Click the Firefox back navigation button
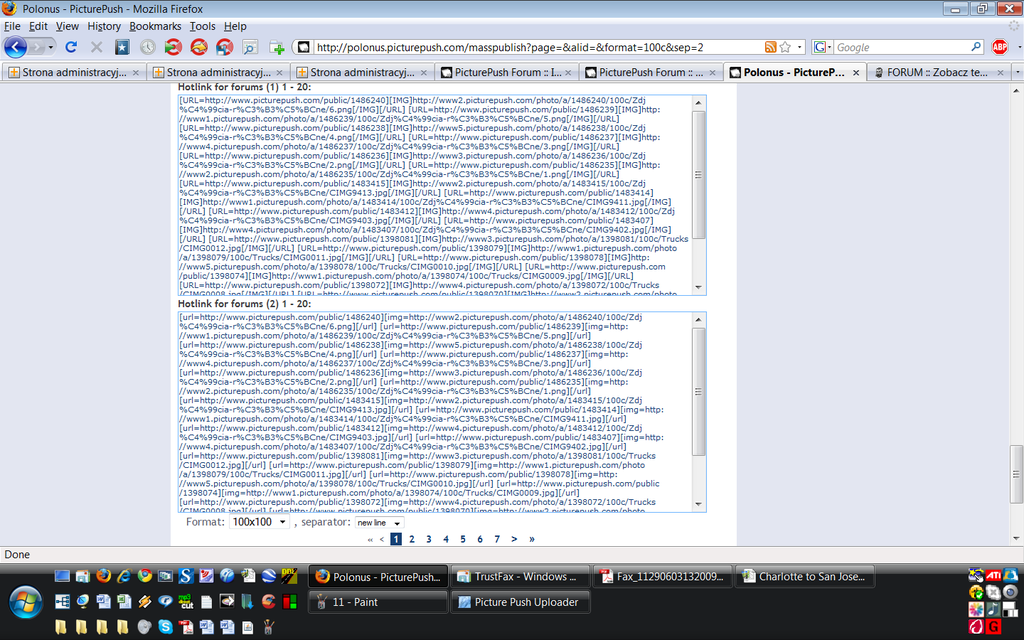The width and height of the screenshot is (1024, 640). (16, 47)
